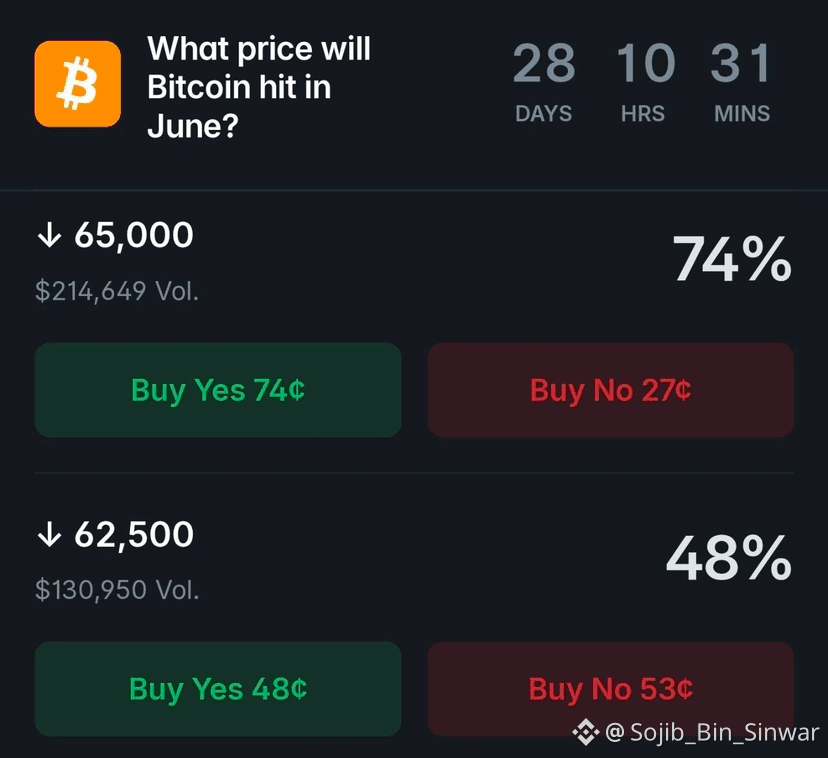Buy No at 53¢
The width and height of the screenshot is (828, 758).
(x=610, y=689)
